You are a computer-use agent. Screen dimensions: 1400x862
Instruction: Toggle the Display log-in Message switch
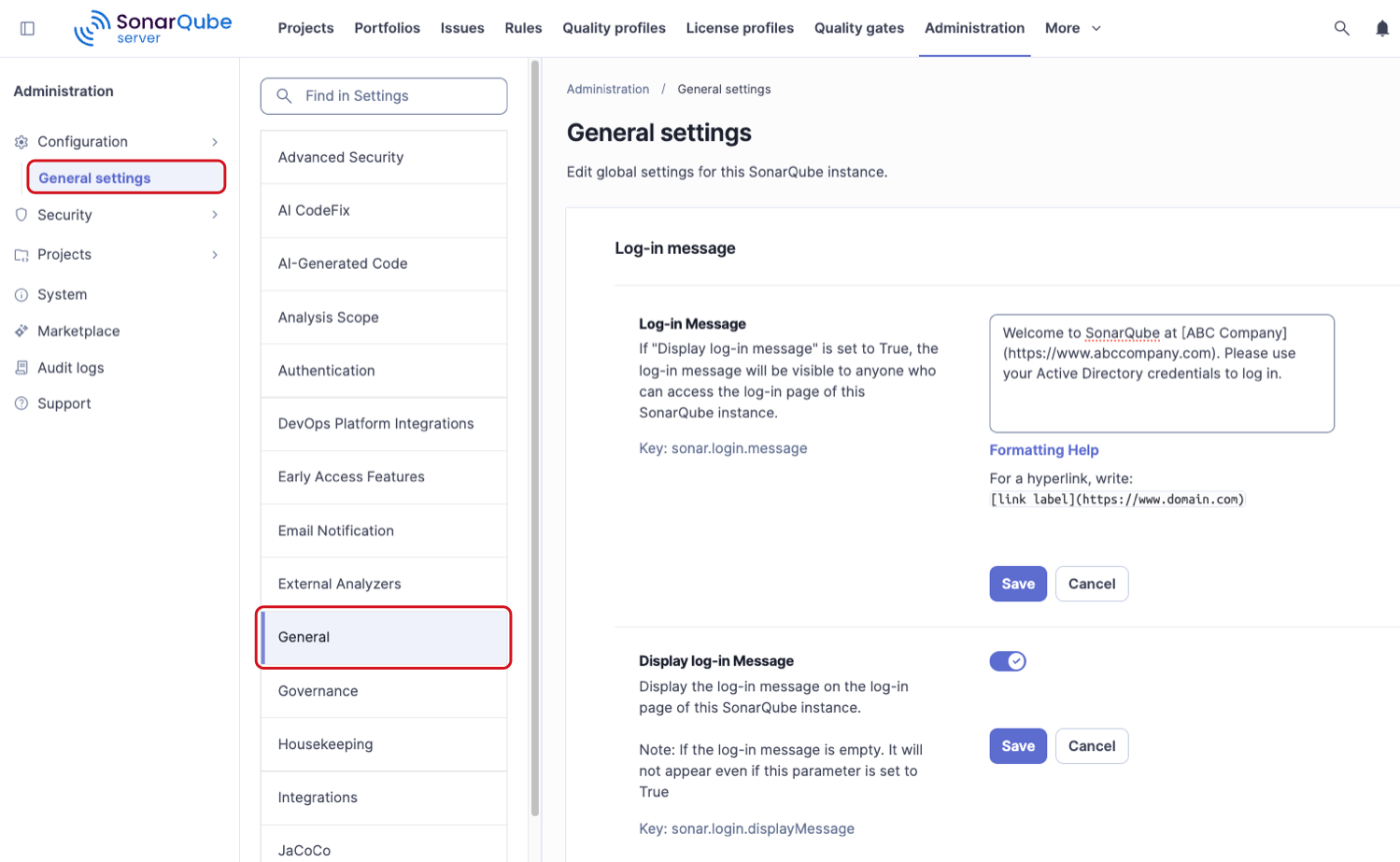click(1008, 661)
